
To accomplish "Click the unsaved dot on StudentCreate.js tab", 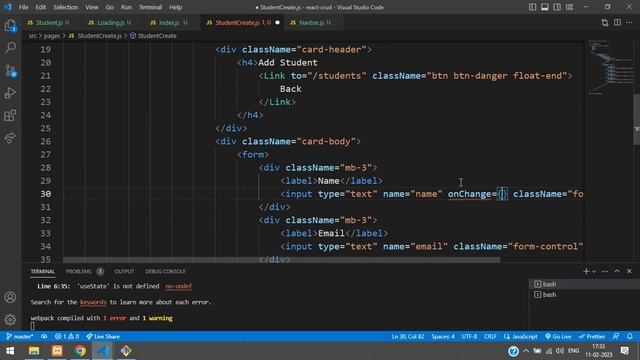I will (x=278, y=22).
